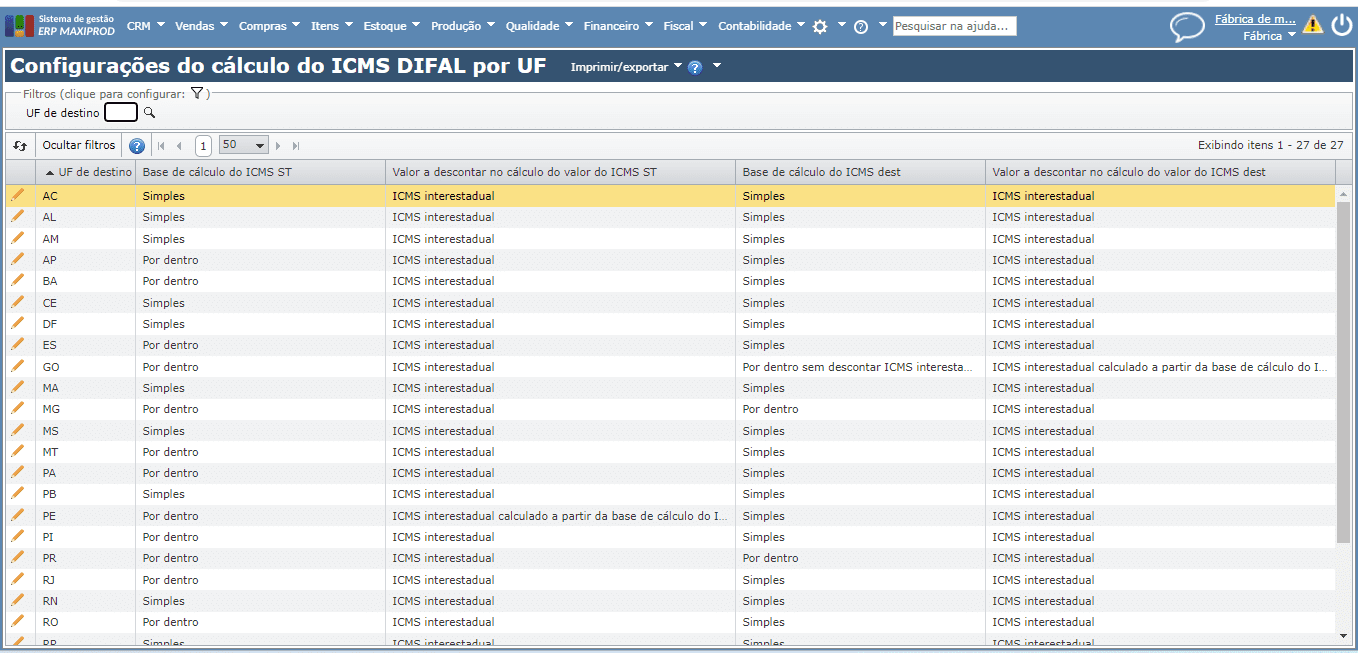Open the Contabilidade menu
Image resolution: width=1358 pixels, height=653 pixels.
pyautogui.click(x=761, y=26)
